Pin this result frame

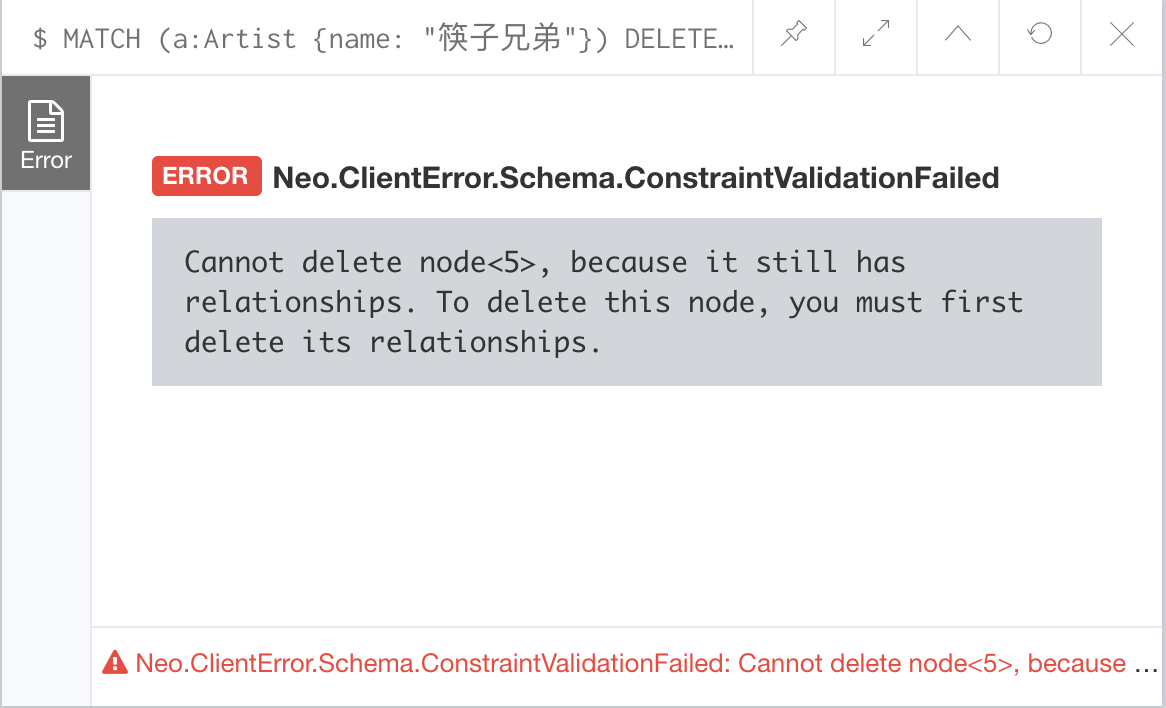pyautogui.click(x=794, y=36)
